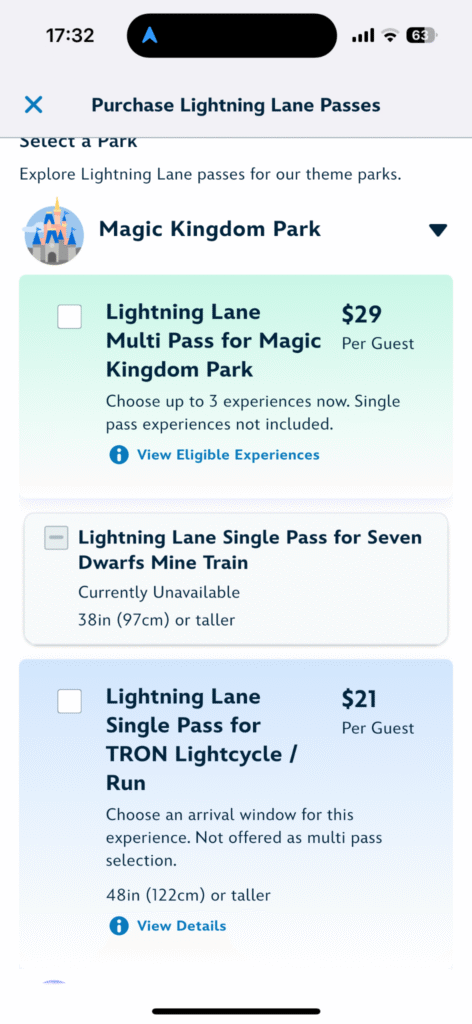The image size is (472, 1024).
Task: Tap info icon beside View Eligible Experiences
Action: coord(119,455)
